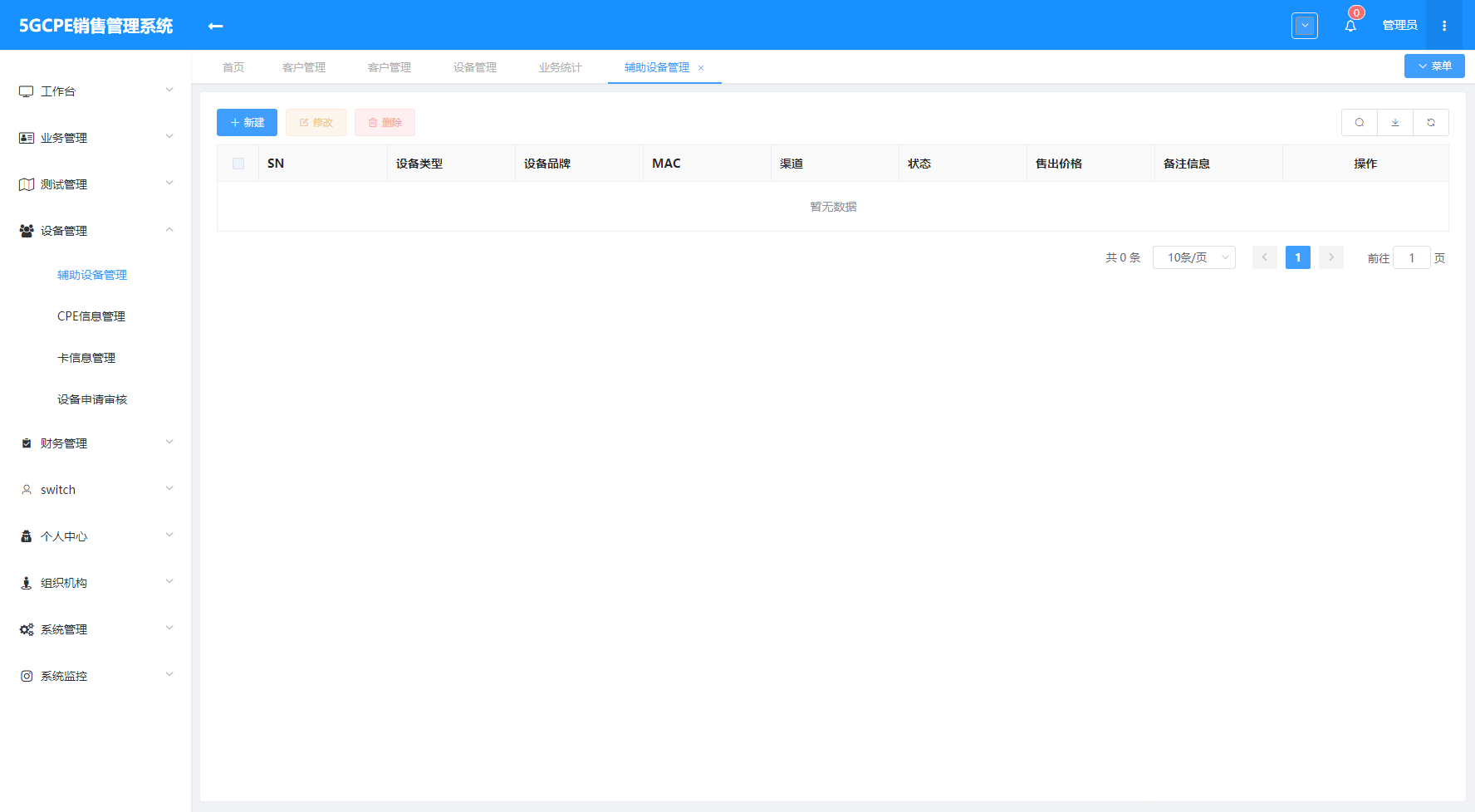Click the 新建 create button
Image resolution: width=1475 pixels, height=812 pixels.
pos(246,122)
